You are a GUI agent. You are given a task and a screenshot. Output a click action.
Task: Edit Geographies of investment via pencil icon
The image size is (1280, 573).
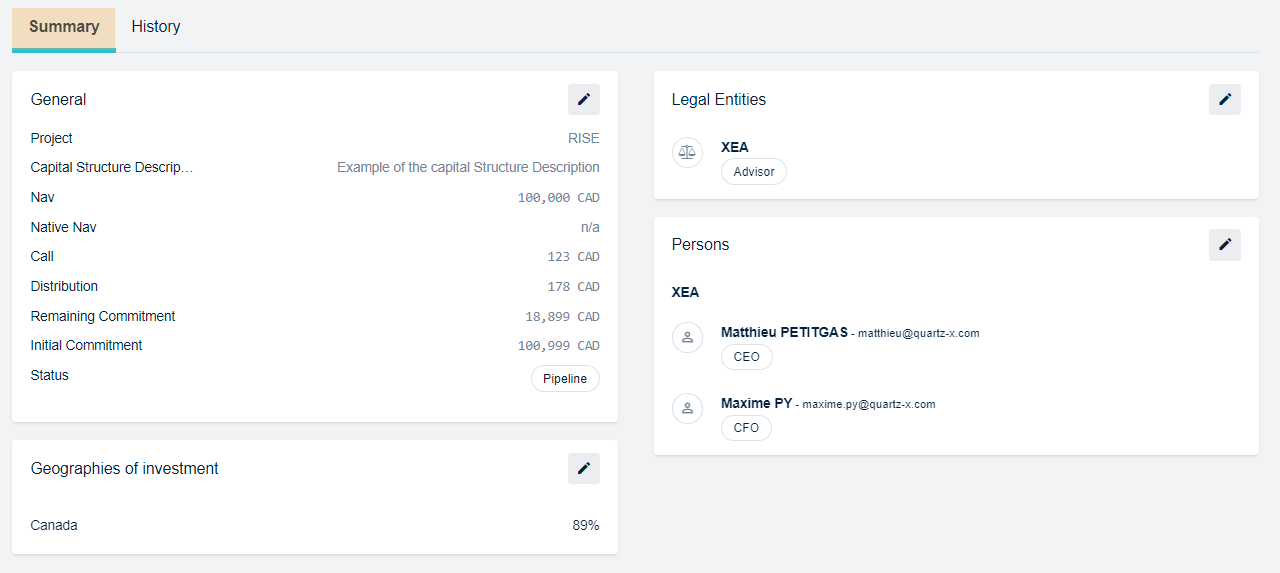[x=584, y=469]
